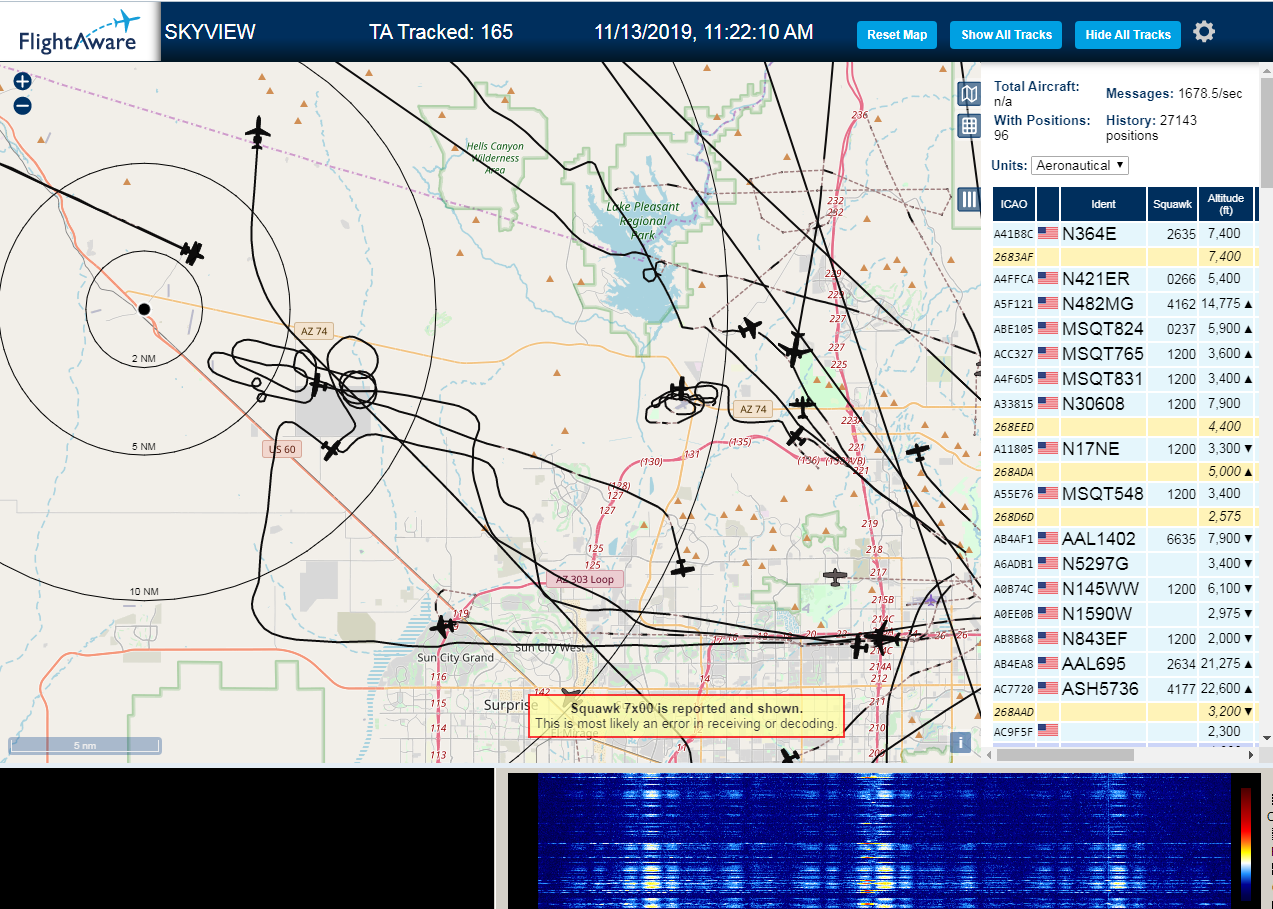Open the Units Aeronautical dropdown
The image size is (1273, 909).
tap(1080, 165)
